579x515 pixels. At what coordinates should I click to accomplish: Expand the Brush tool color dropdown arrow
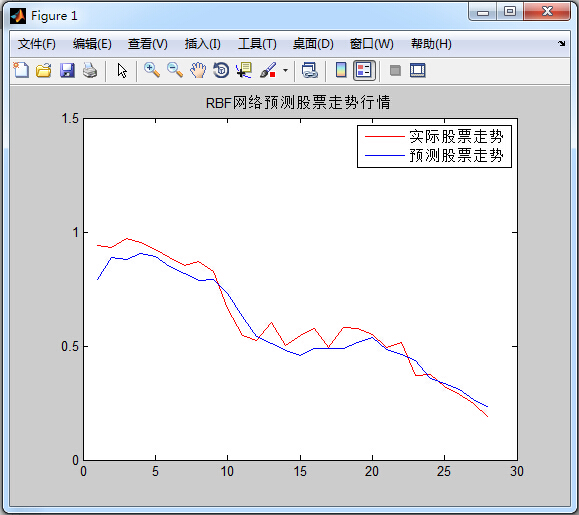[285, 70]
